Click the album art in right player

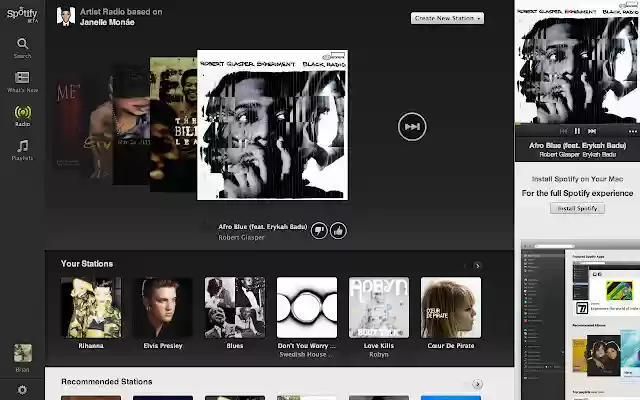(577, 64)
